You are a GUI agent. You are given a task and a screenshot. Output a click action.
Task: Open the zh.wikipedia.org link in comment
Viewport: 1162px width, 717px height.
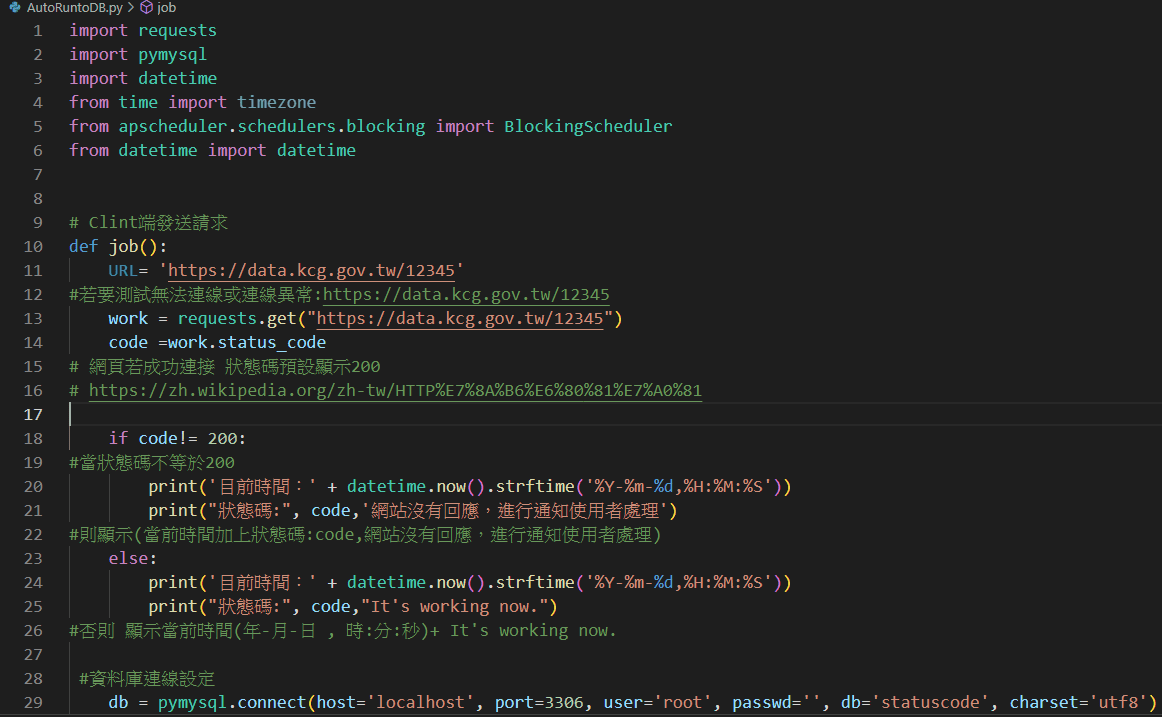pyautogui.click(x=395, y=390)
